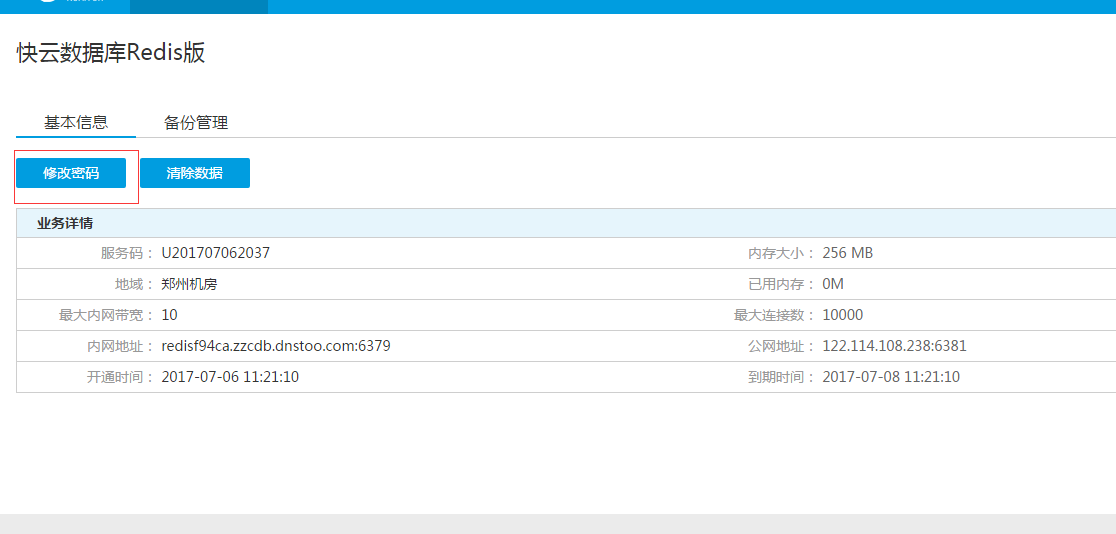Click the 修改密码 button

[71, 173]
